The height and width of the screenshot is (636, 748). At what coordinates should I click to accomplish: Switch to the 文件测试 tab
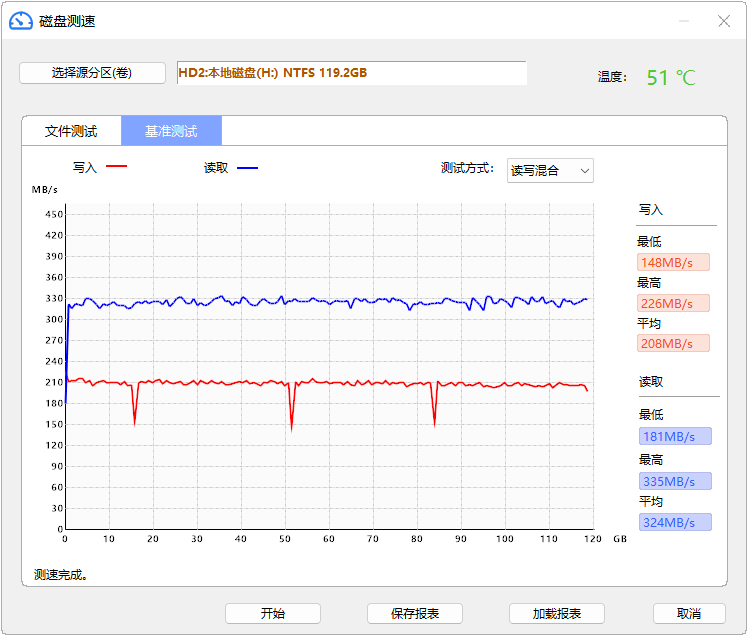(71, 131)
